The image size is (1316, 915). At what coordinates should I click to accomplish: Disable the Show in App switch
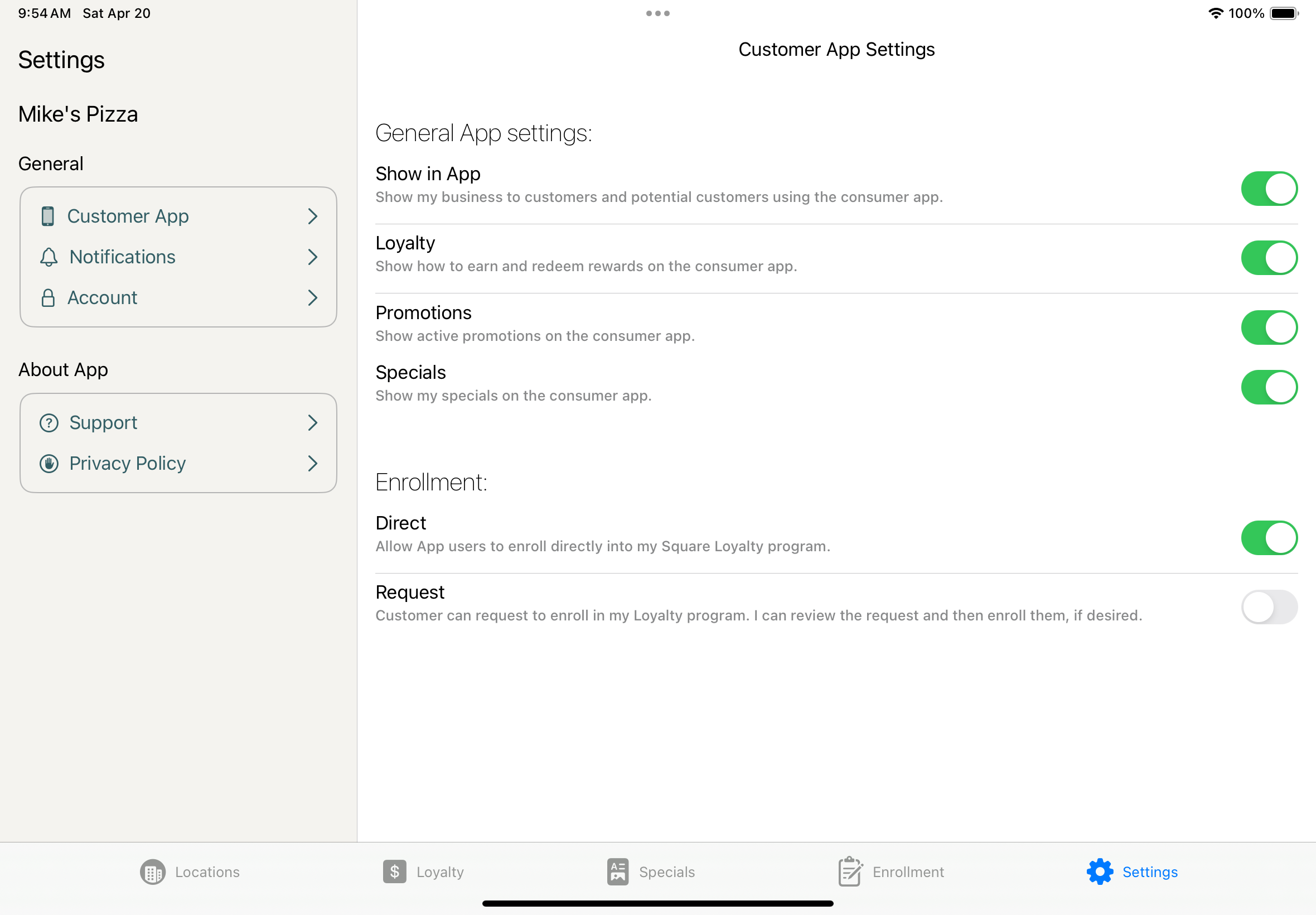coord(1269,189)
